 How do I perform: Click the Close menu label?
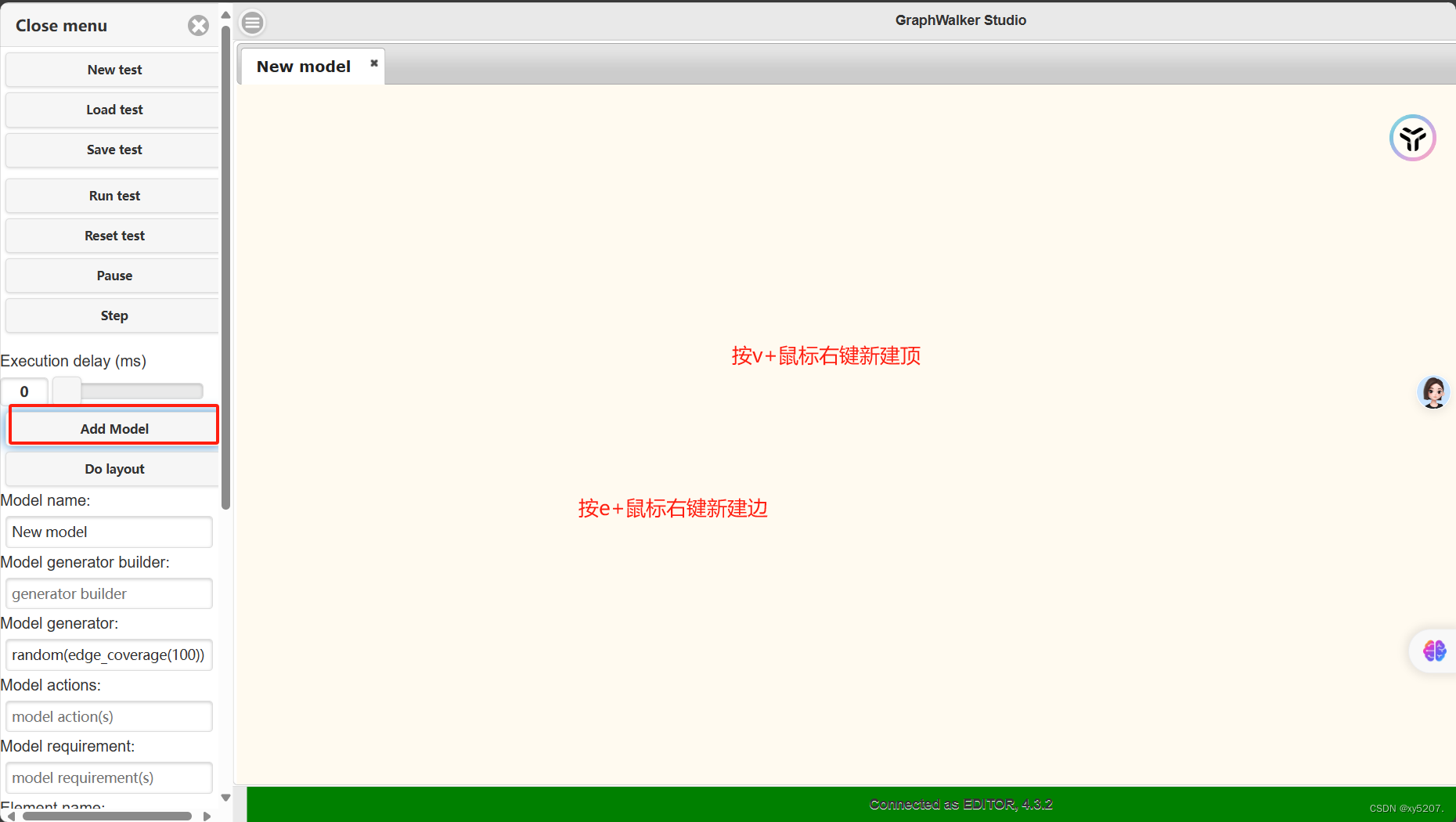(x=61, y=26)
